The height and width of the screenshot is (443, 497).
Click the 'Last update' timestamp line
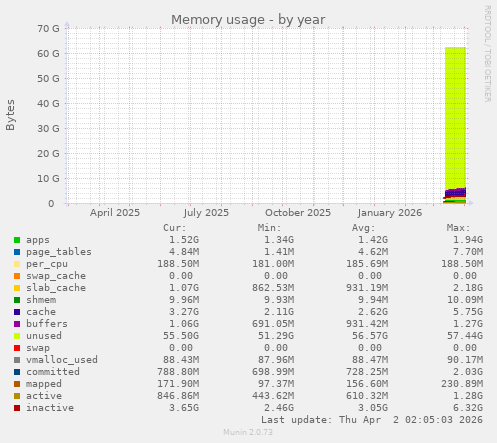pyautogui.click(x=372, y=420)
